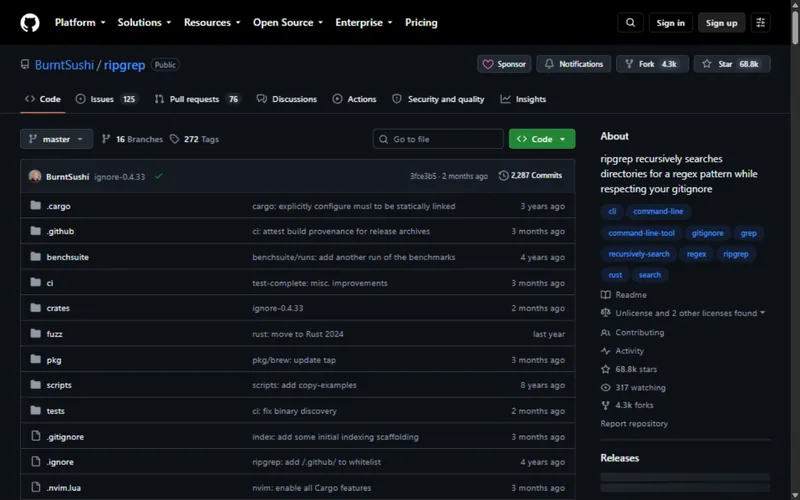This screenshot has width=800, height=500.
Task: Open the ripgrep repository title link
Action: pos(124,65)
